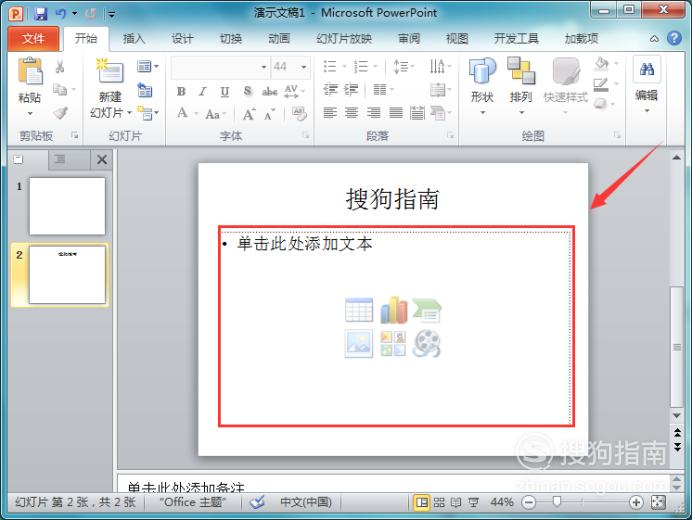Switch to the 设计 (Design) tab
Viewport: 692px width, 520px height.
coord(182,39)
